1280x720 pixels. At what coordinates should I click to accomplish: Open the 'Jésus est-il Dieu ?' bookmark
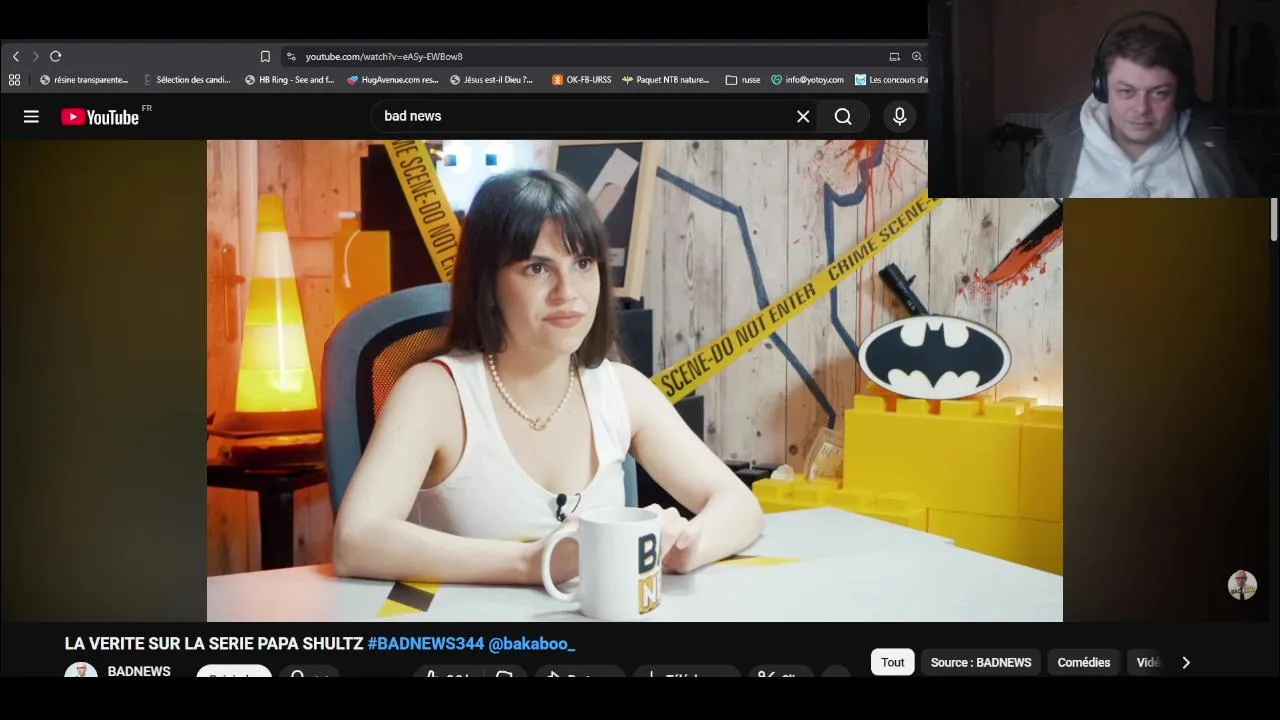point(492,80)
